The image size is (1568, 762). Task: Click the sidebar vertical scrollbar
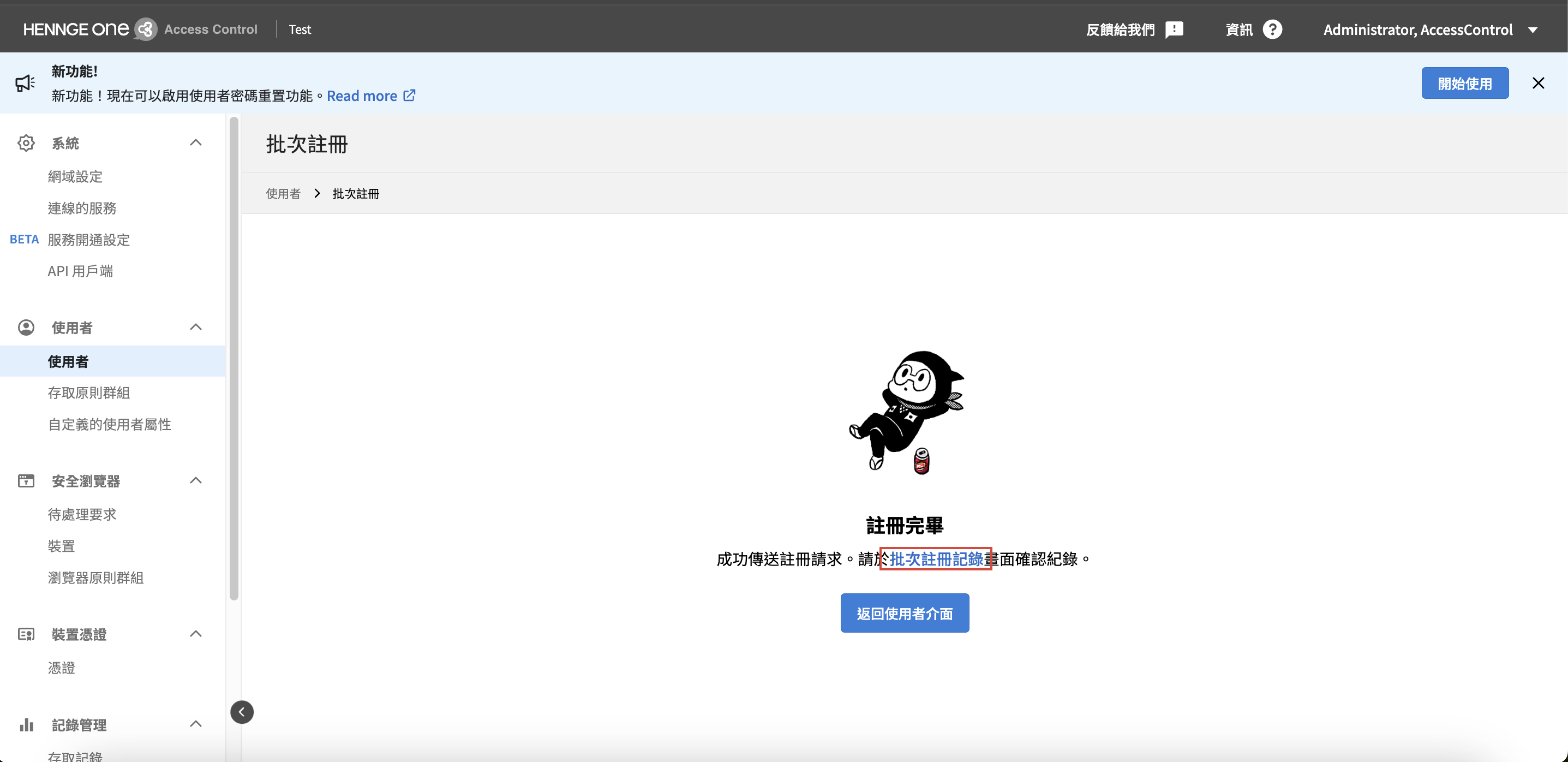click(234, 359)
